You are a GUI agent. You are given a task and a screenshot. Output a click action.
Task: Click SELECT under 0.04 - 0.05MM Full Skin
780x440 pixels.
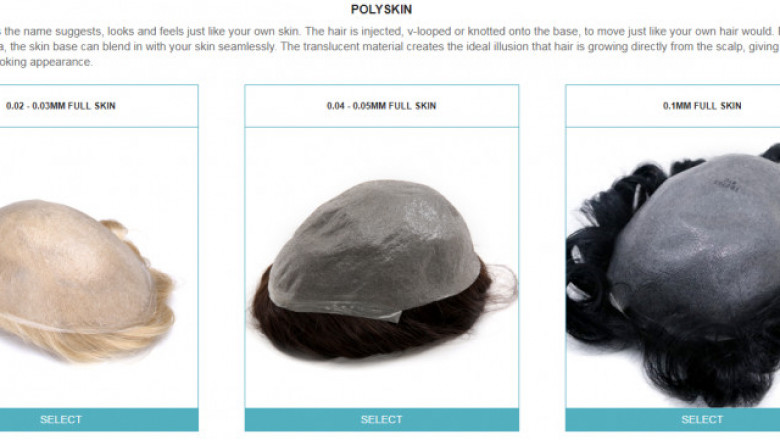(x=382, y=419)
